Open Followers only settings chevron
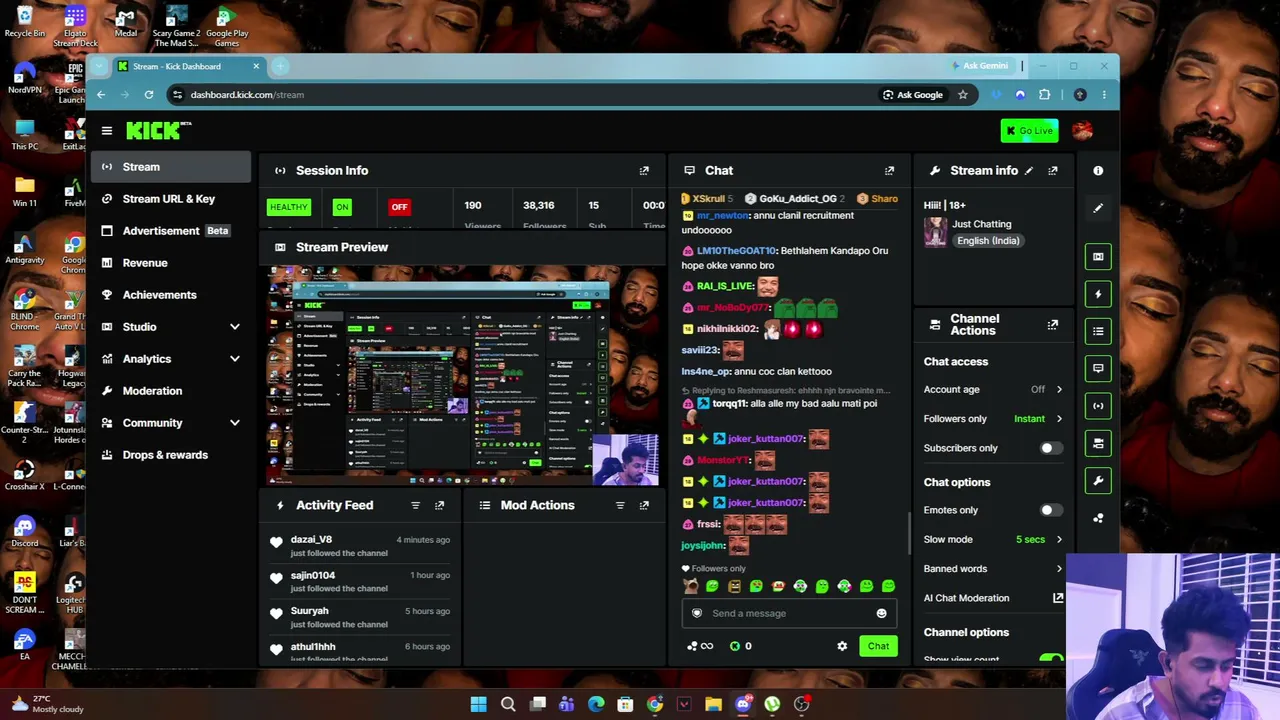The width and height of the screenshot is (1280, 720). [x=1059, y=419]
